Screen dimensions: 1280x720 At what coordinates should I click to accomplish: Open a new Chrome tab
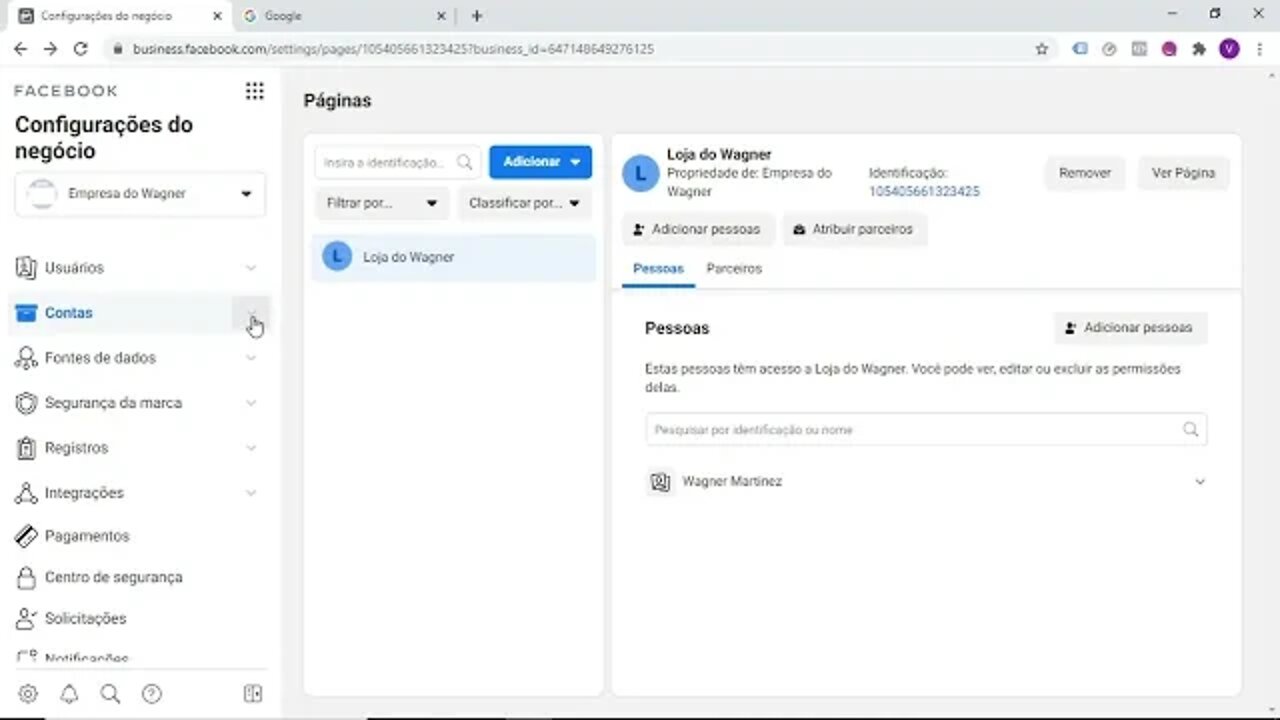(477, 16)
